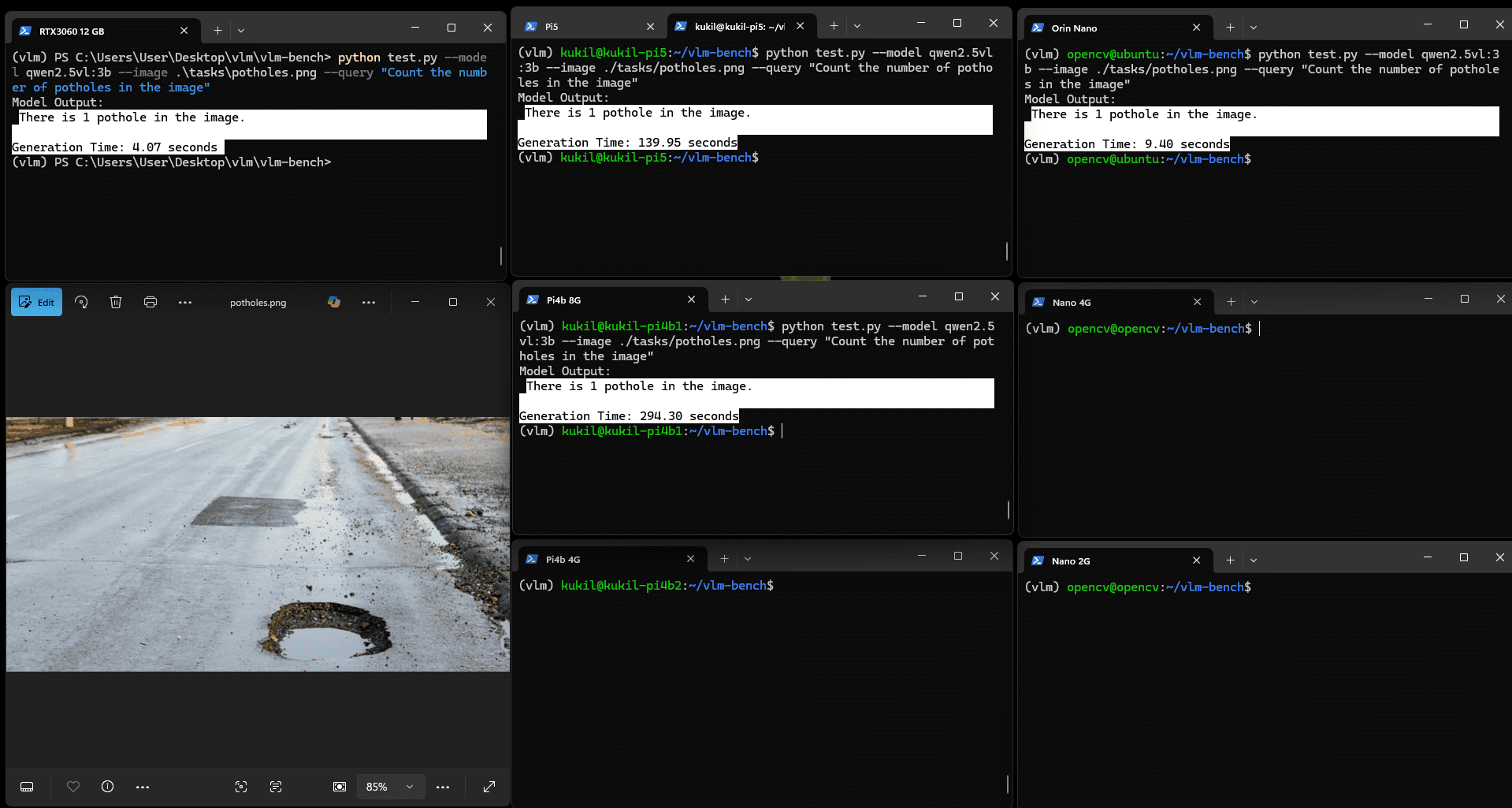Click the pothole photo in the viewer

258,544
